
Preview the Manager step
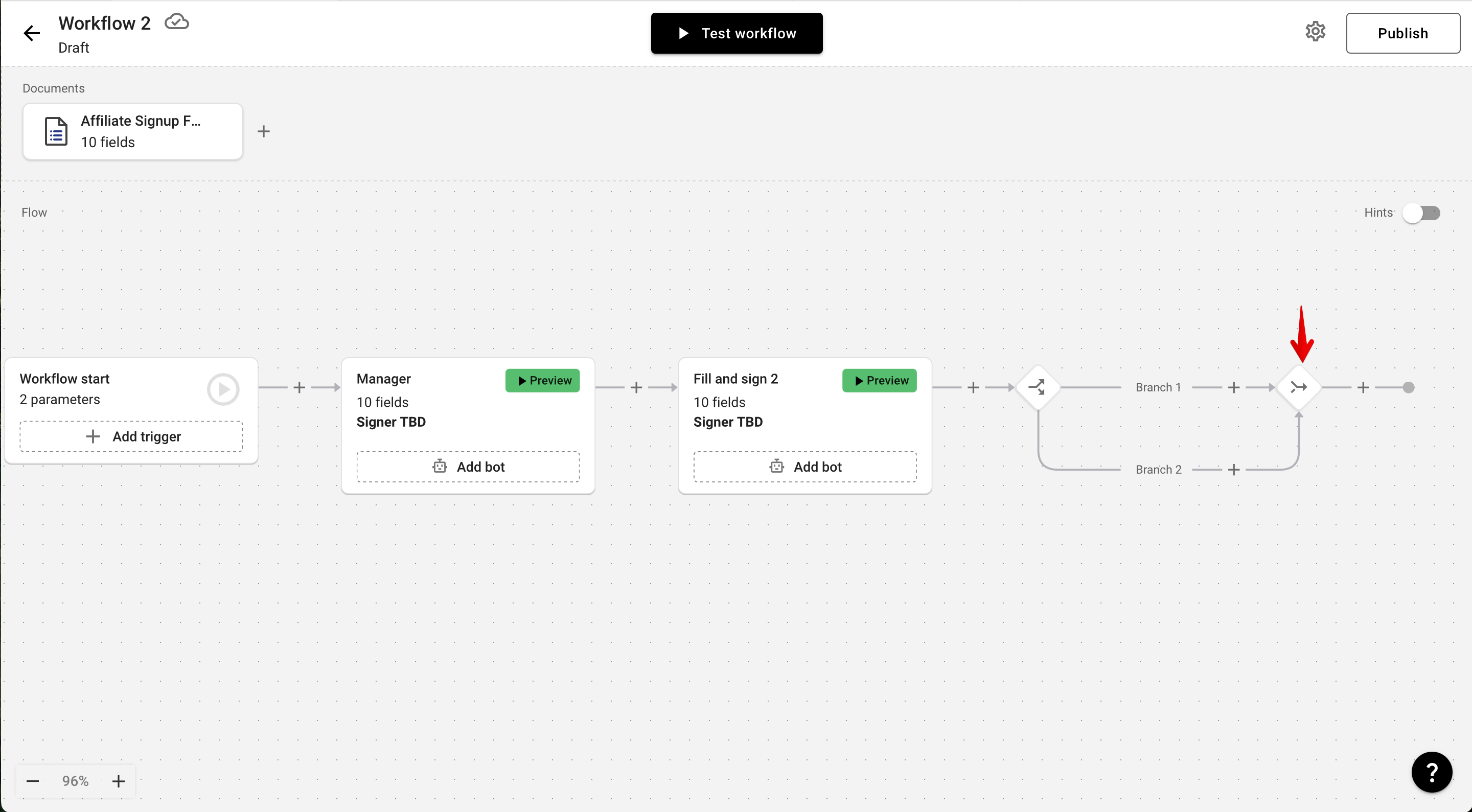542,380
